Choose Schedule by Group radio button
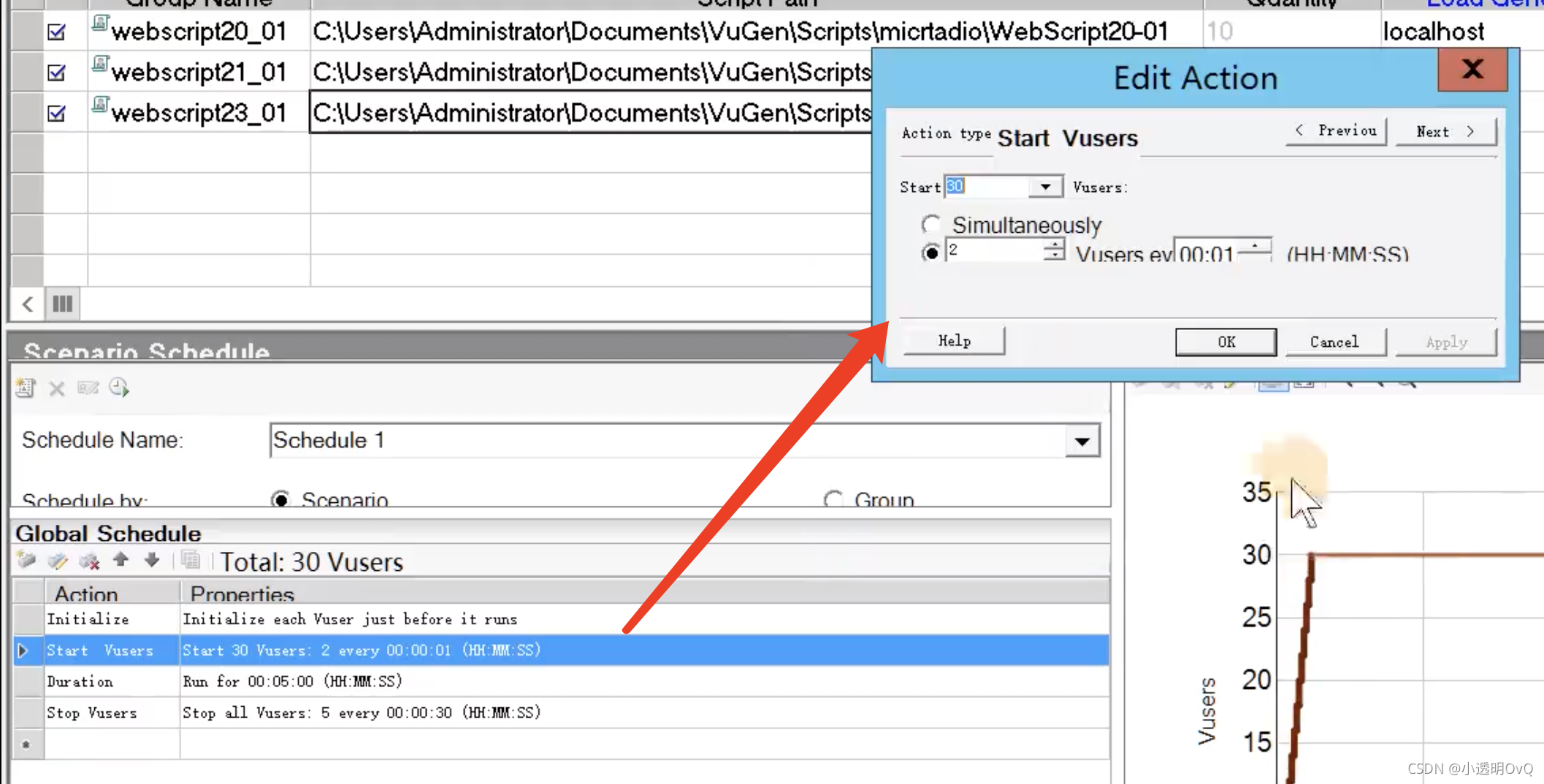The height and width of the screenshot is (784, 1544). coord(833,499)
